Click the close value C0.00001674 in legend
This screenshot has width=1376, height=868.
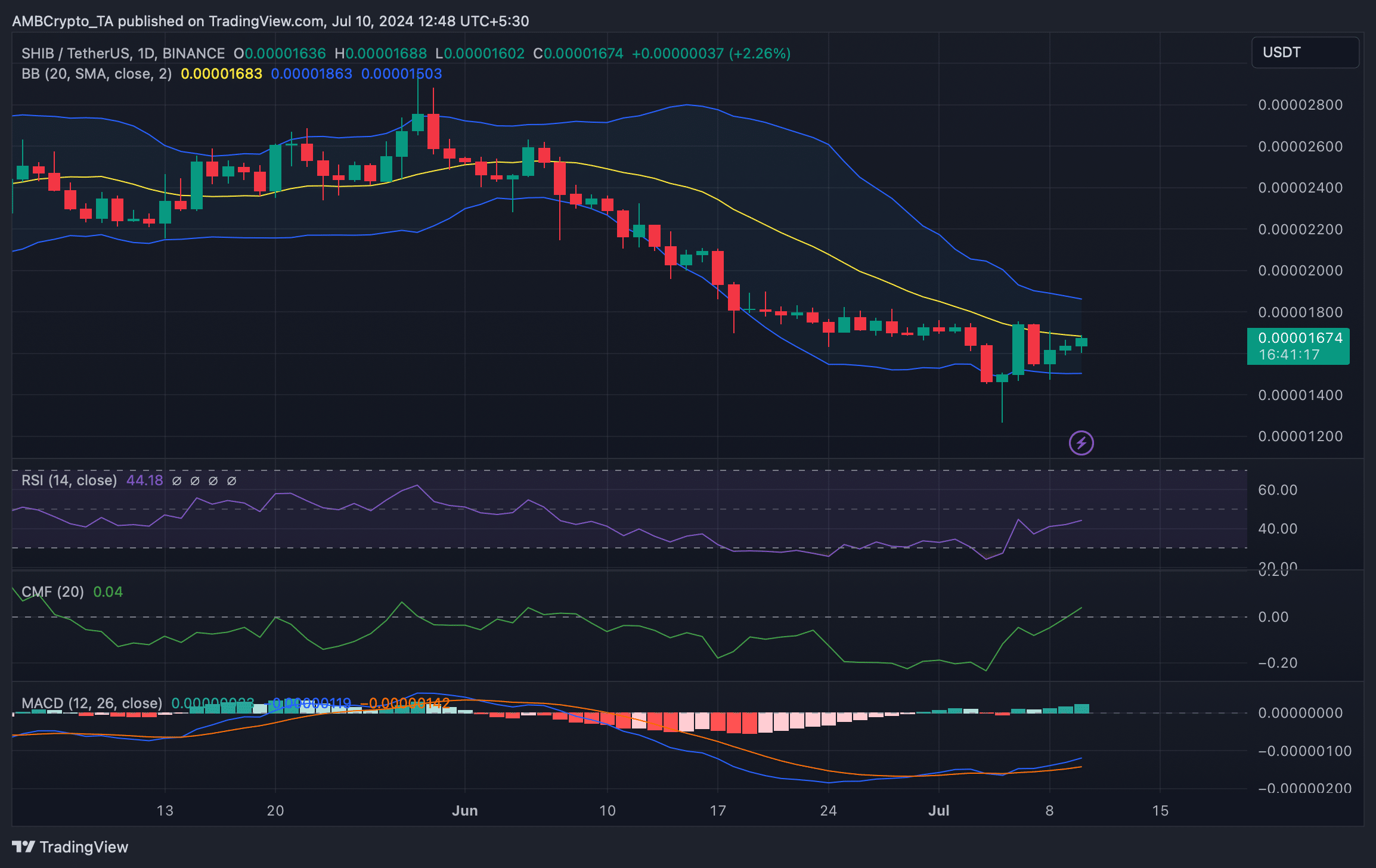(x=578, y=54)
